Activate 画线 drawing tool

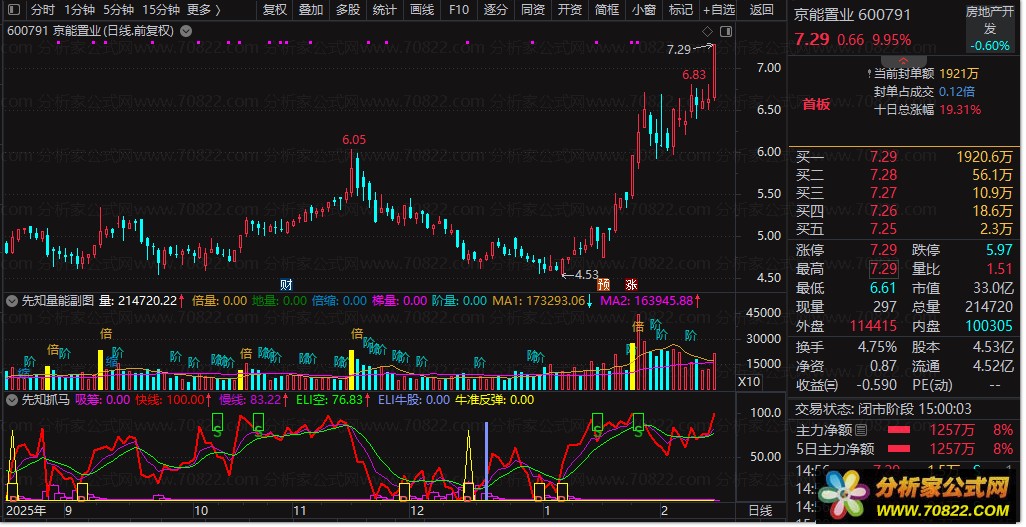(422, 10)
